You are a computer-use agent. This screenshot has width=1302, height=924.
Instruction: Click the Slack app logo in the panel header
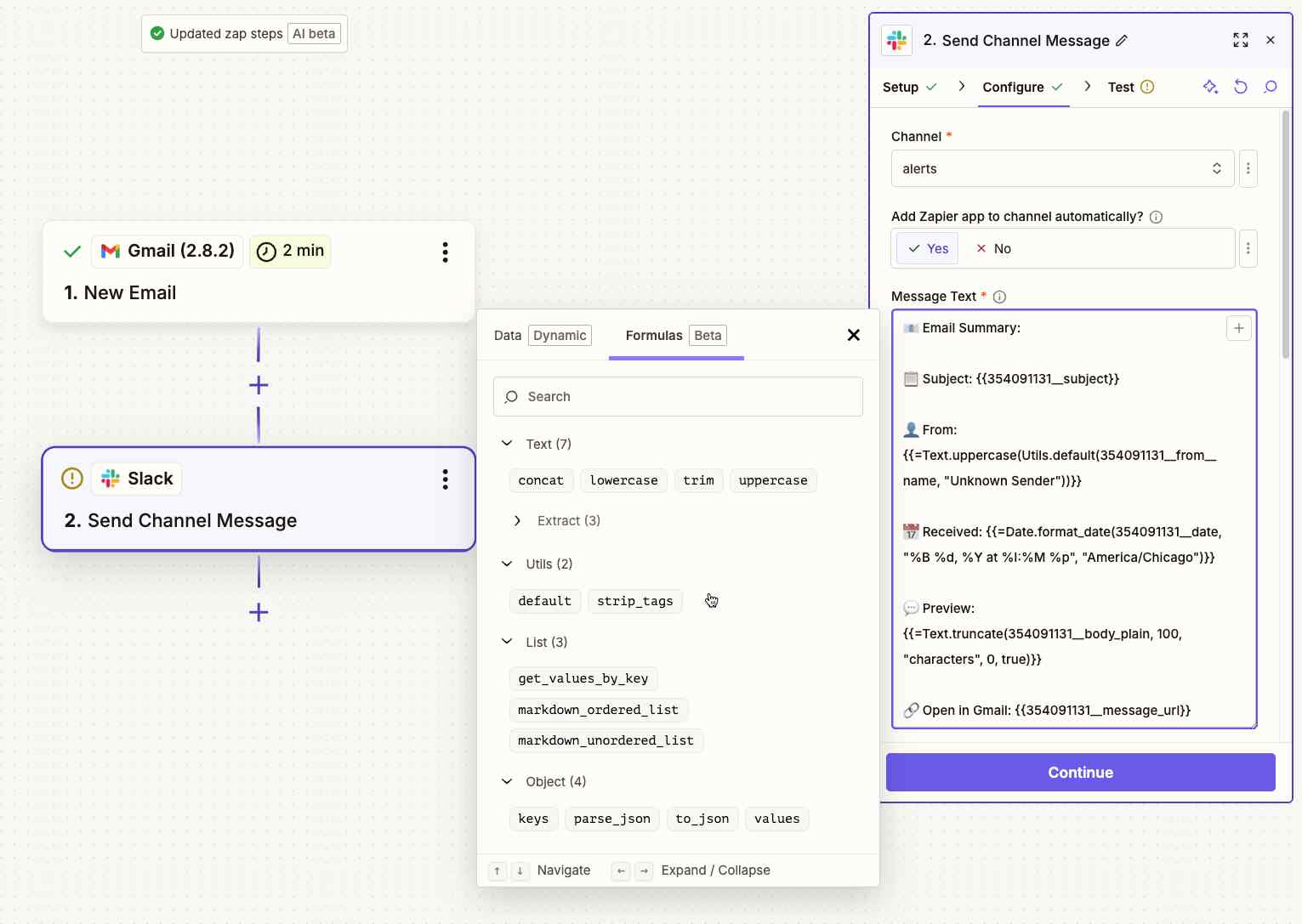coord(895,40)
